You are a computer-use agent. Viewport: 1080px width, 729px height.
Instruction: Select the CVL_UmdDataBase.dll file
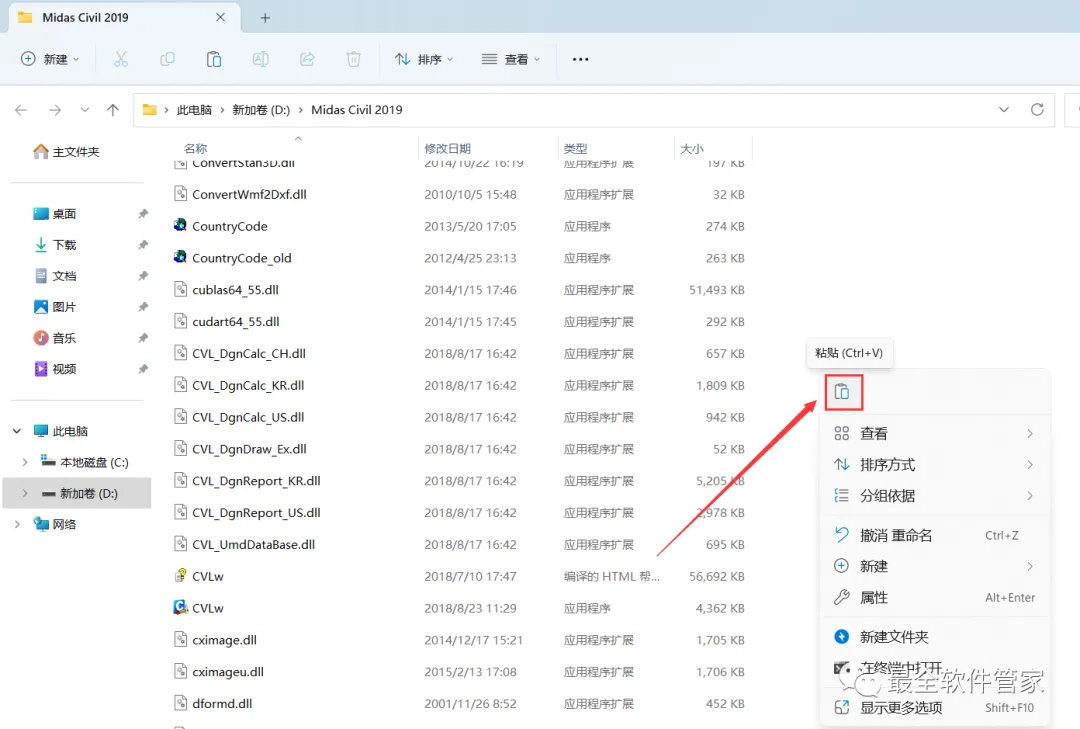click(x=245, y=544)
